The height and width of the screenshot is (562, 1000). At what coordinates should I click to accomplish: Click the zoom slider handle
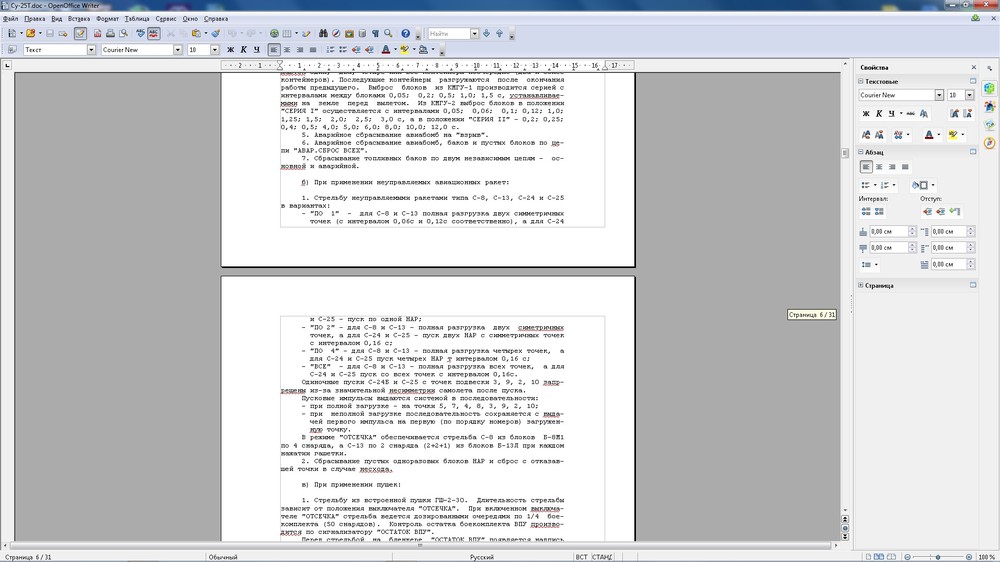(x=938, y=557)
